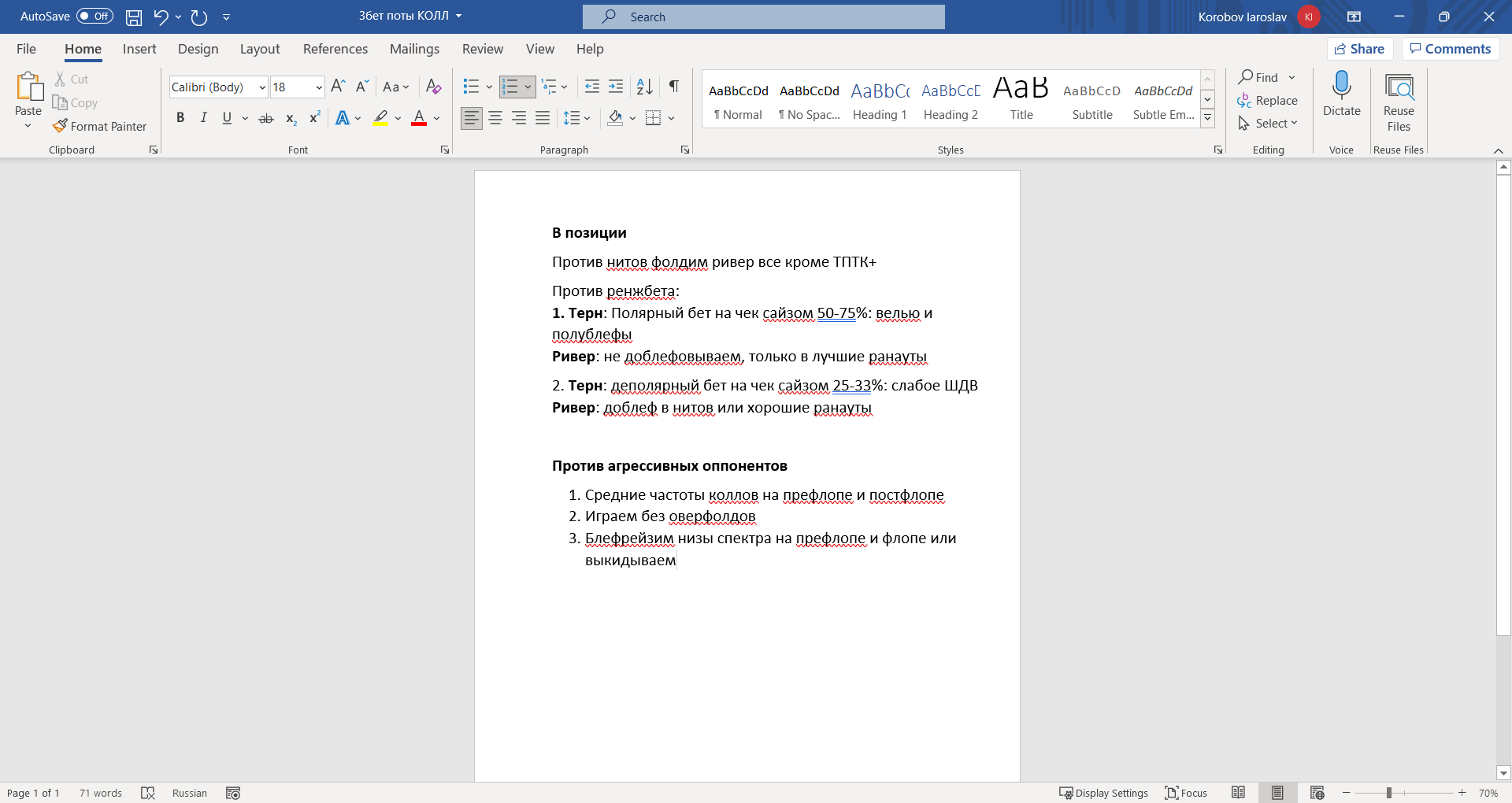1512x803 pixels.
Task: Open the File menu
Action: click(x=26, y=49)
